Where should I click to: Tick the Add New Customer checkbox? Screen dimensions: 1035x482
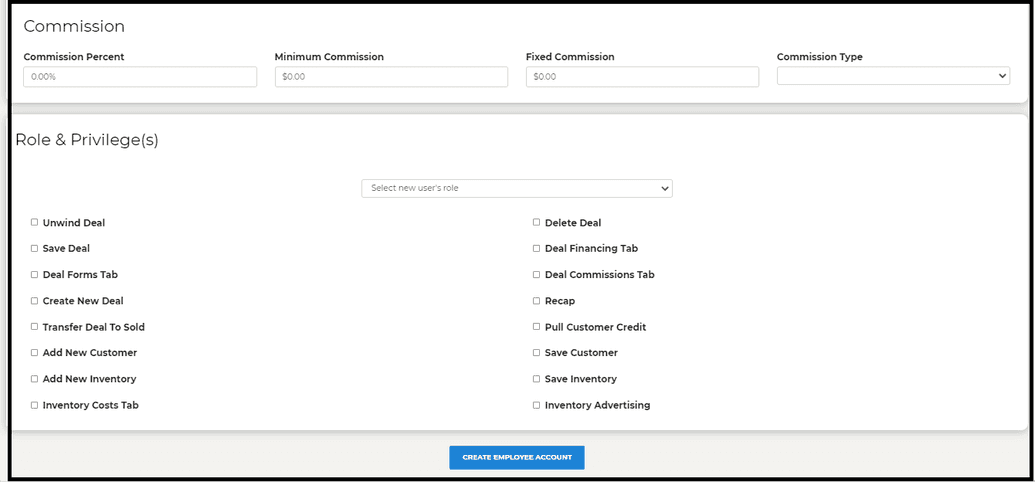[34, 353]
